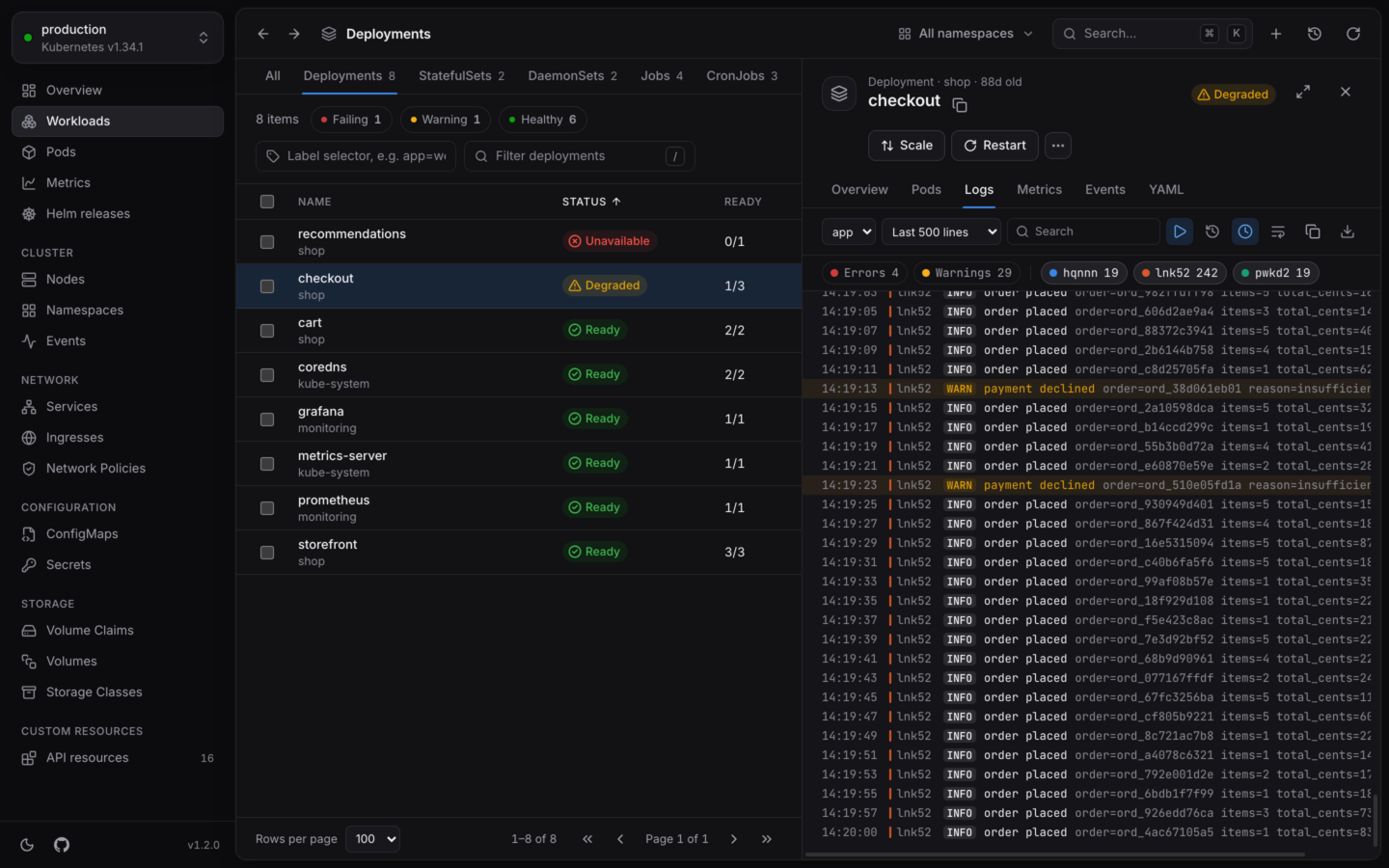Viewport: 1389px width, 868px height.
Task: Expand the detail panel to full screen
Action: click(x=1303, y=92)
